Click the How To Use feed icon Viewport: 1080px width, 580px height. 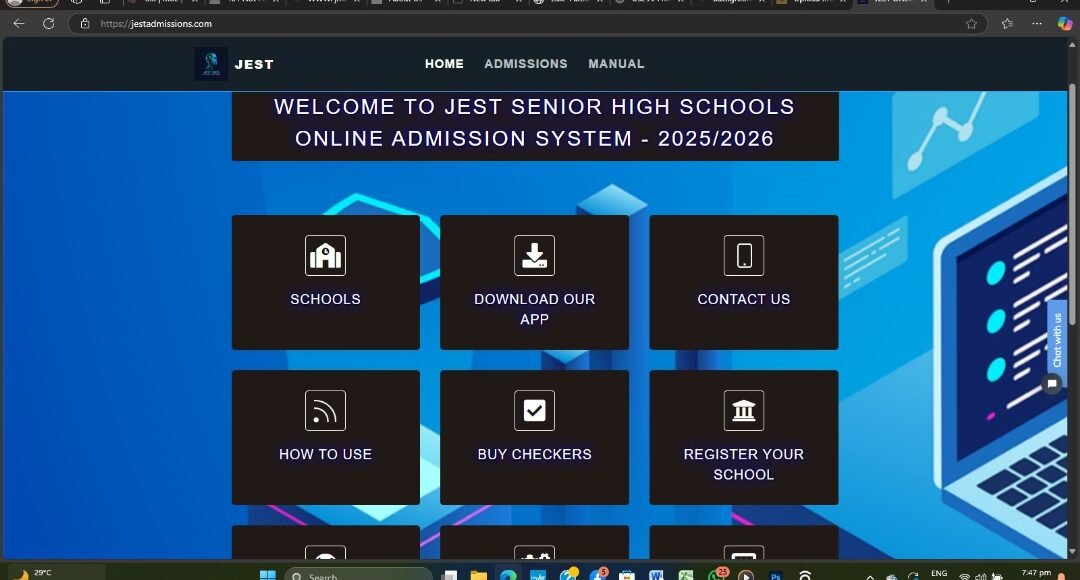325,411
